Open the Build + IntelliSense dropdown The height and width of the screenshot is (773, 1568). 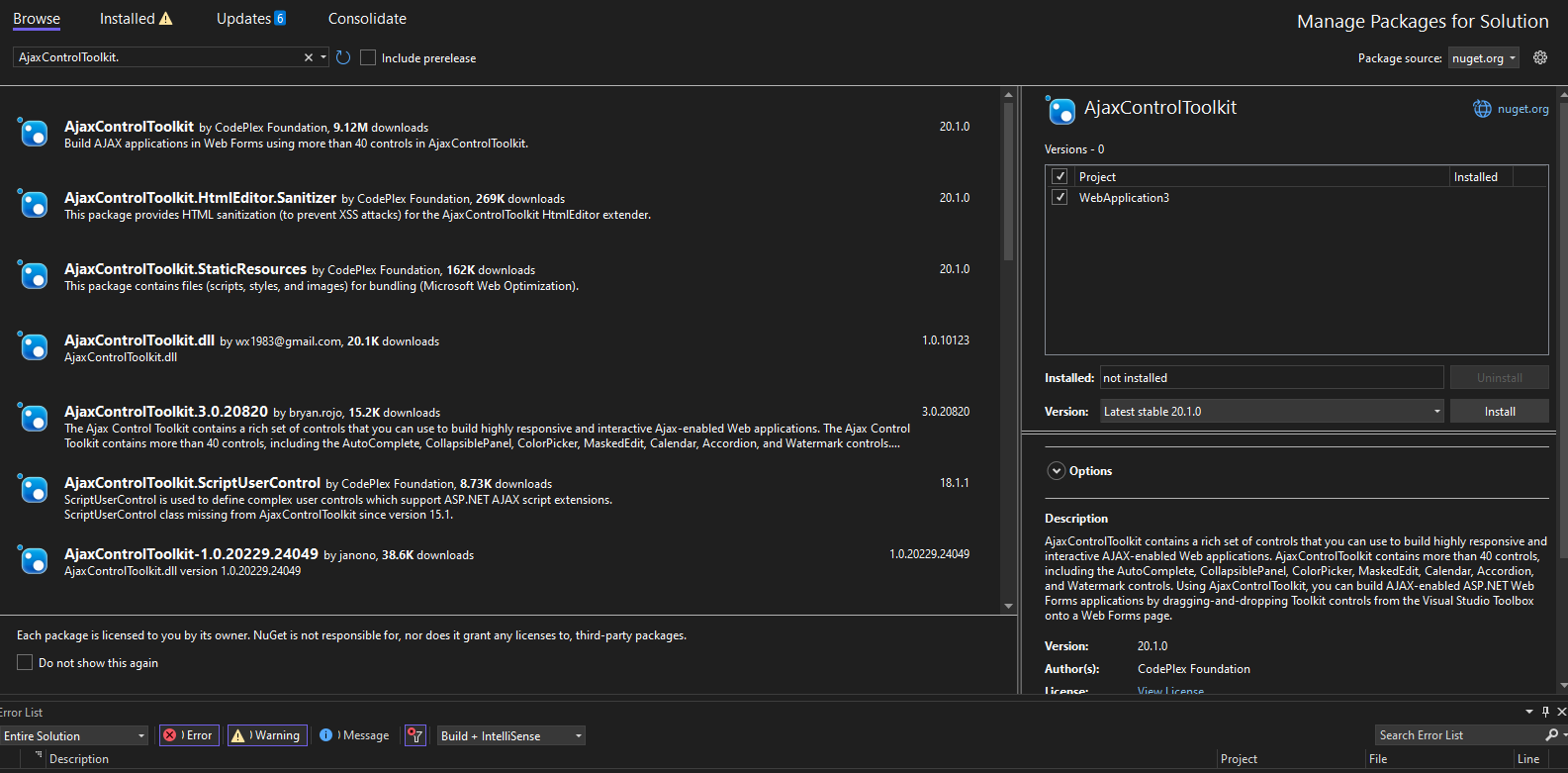[x=511, y=735]
